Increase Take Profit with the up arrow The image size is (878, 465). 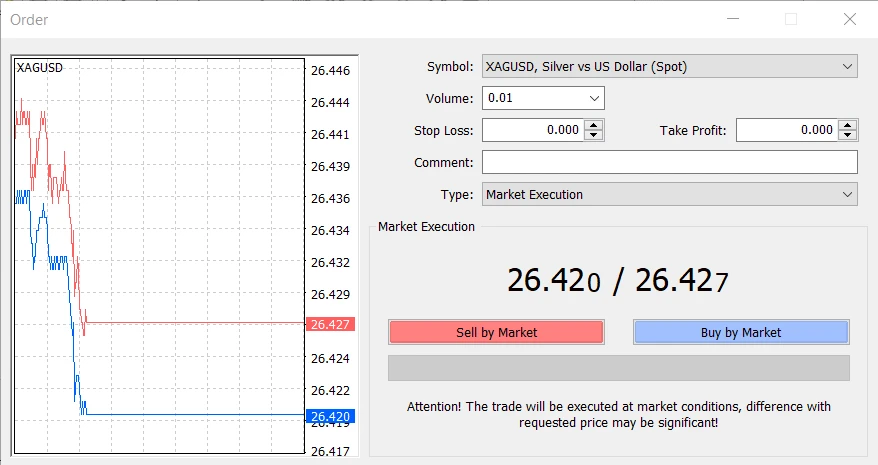848,125
